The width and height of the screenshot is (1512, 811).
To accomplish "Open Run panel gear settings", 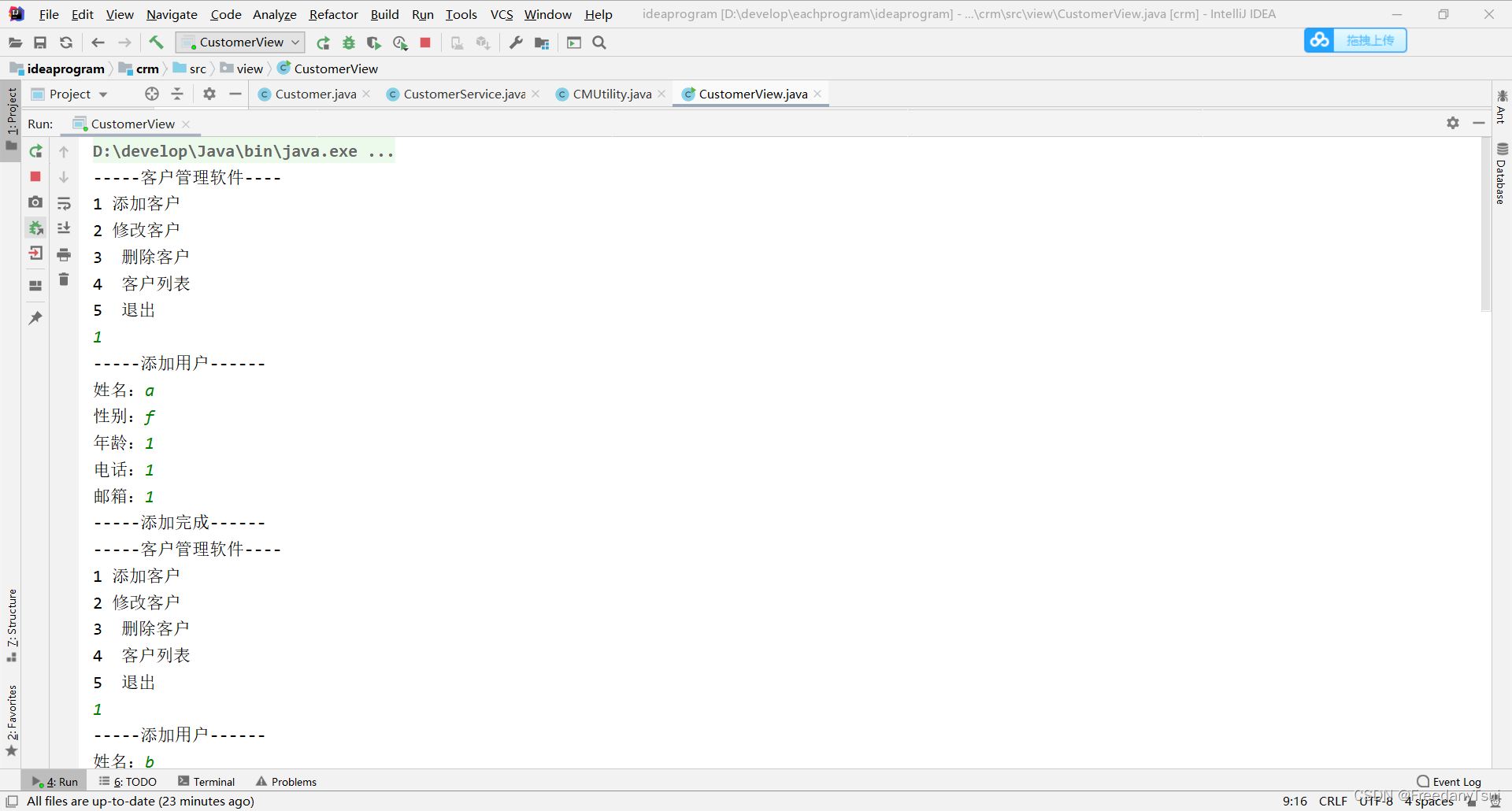I will (x=1453, y=123).
